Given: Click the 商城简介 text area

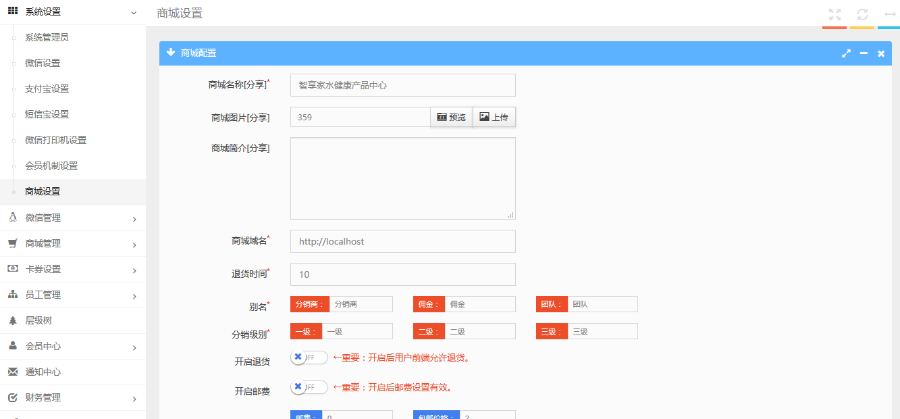Looking at the screenshot, I should tap(402, 178).
